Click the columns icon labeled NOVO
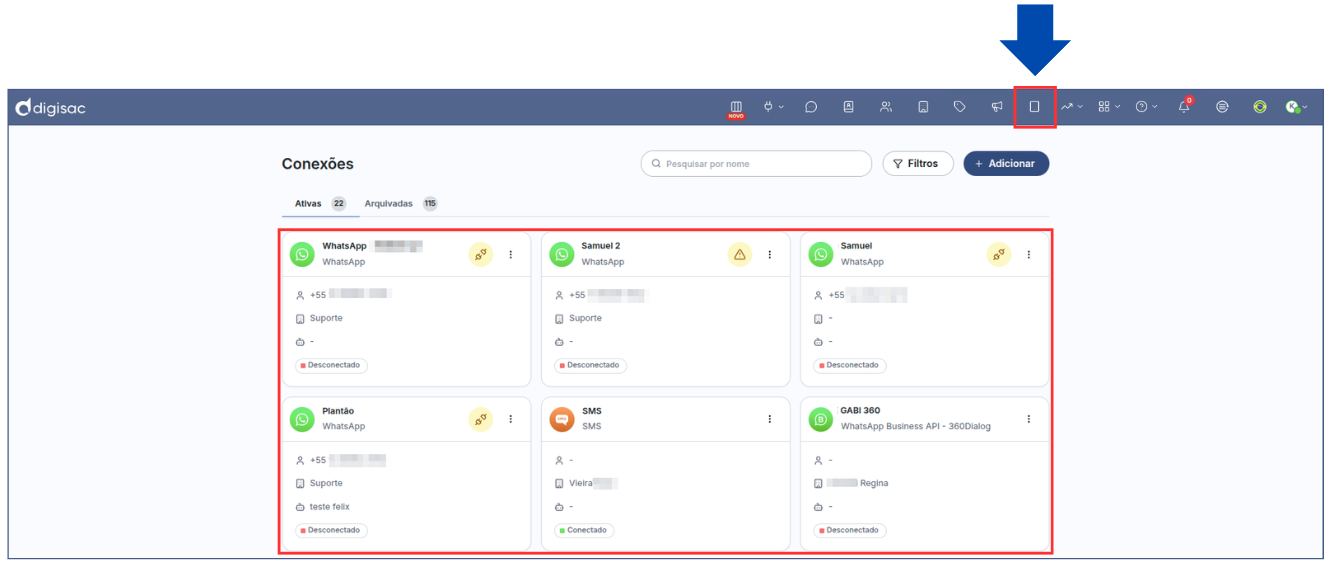Viewport: 1331px width, 565px height. pyautogui.click(x=736, y=107)
